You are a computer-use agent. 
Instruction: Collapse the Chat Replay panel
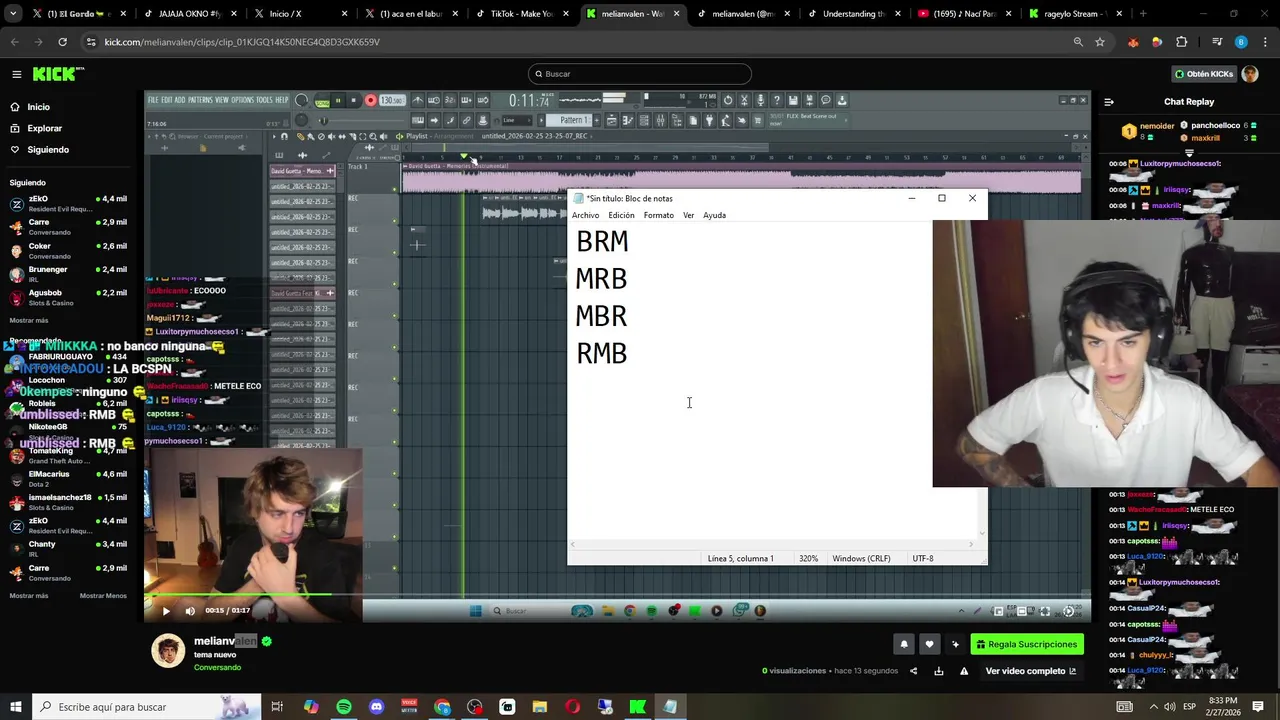tap(1109, 102)
